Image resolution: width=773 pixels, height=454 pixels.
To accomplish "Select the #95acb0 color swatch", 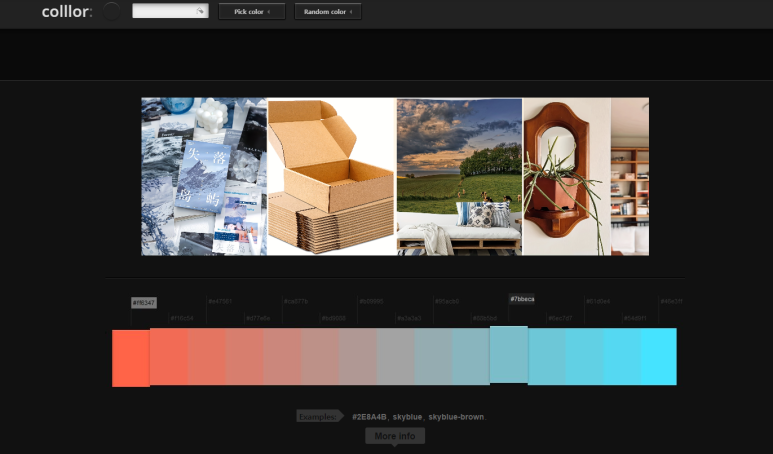I will (x=433, y=356).
